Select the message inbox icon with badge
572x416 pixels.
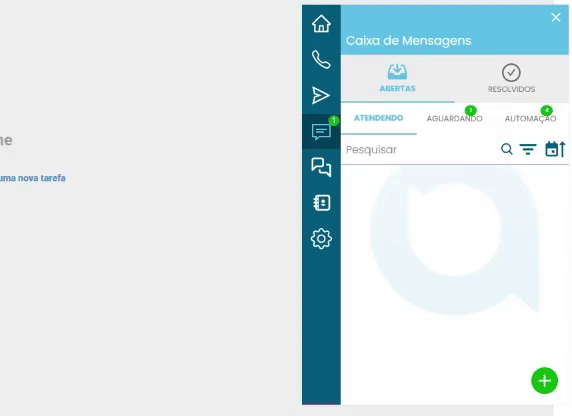(321, 131)
